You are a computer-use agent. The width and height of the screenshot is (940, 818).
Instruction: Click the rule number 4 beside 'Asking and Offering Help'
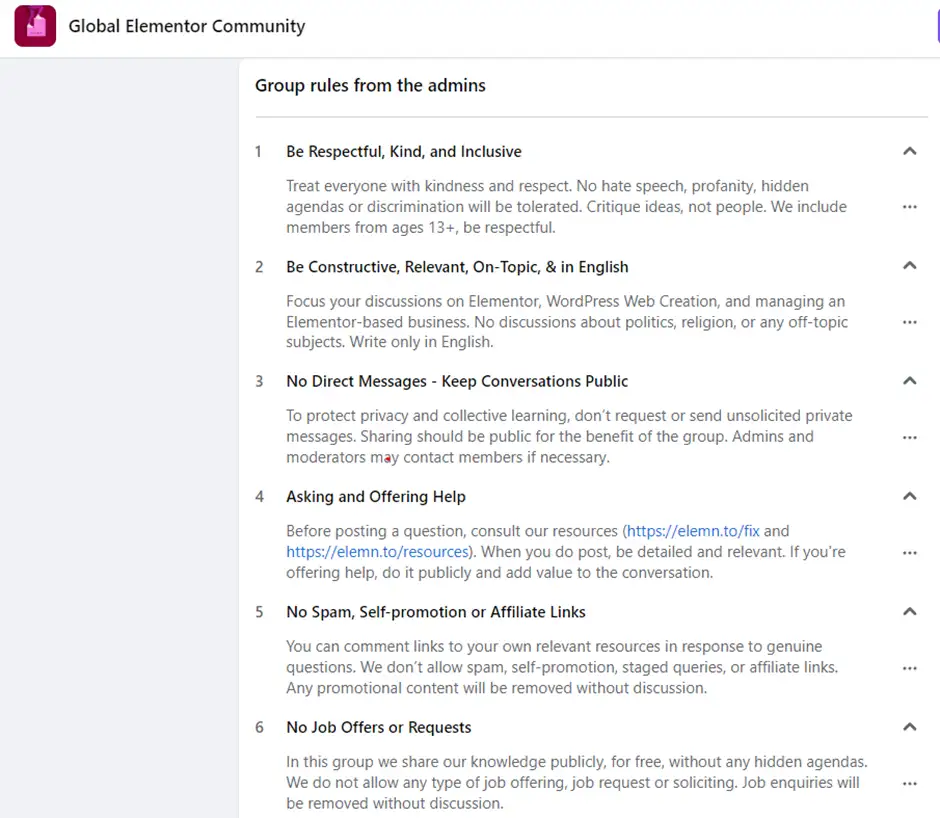259,496
